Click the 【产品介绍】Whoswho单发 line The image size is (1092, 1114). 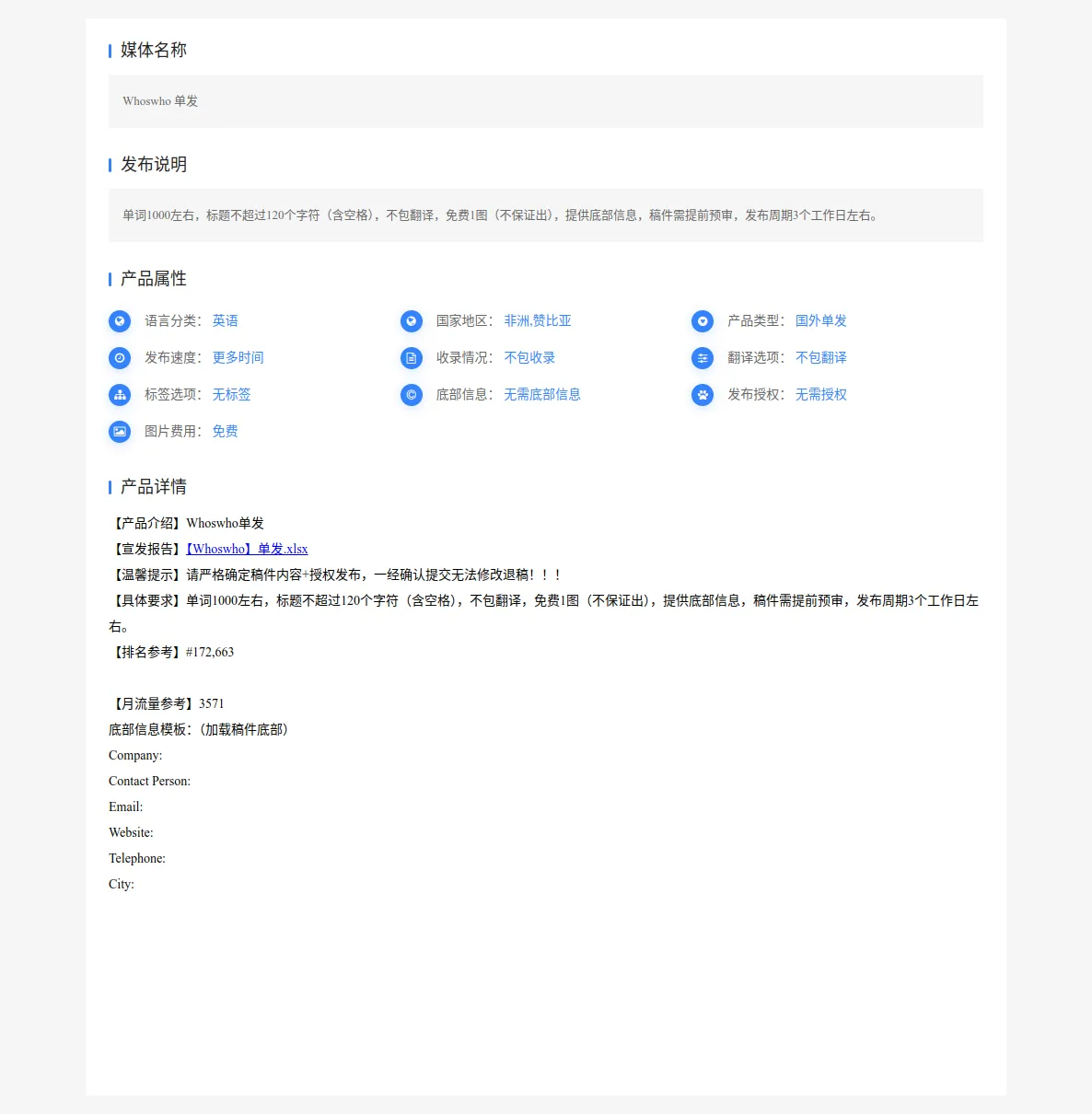tap(187, 523)
